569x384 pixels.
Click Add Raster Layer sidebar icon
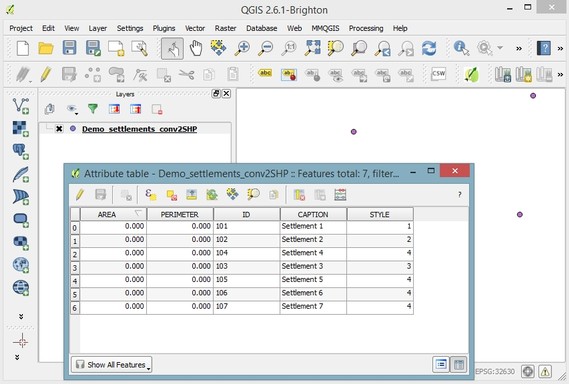click(21, 129)
